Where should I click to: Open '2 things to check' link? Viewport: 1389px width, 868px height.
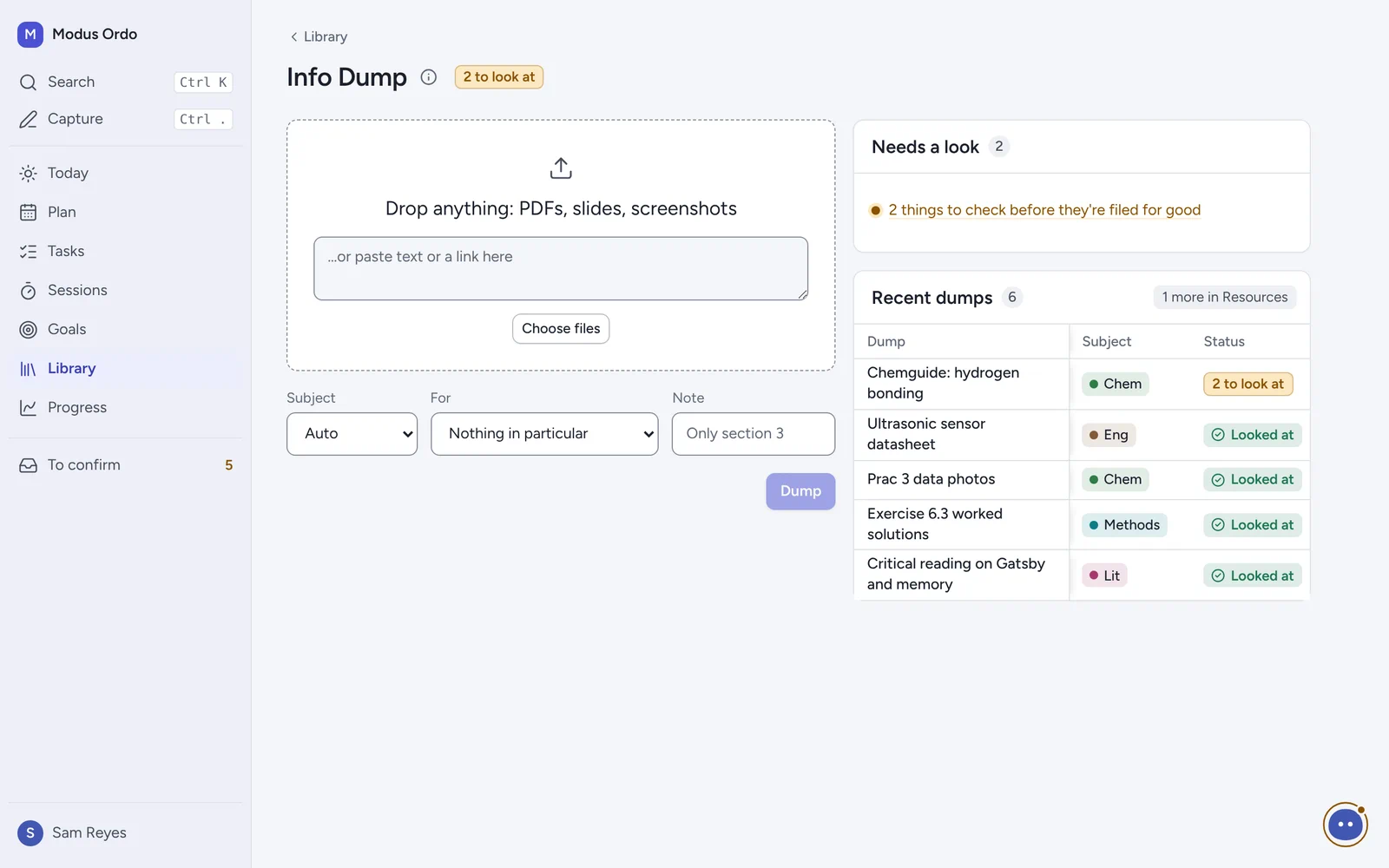(1044, 210)
